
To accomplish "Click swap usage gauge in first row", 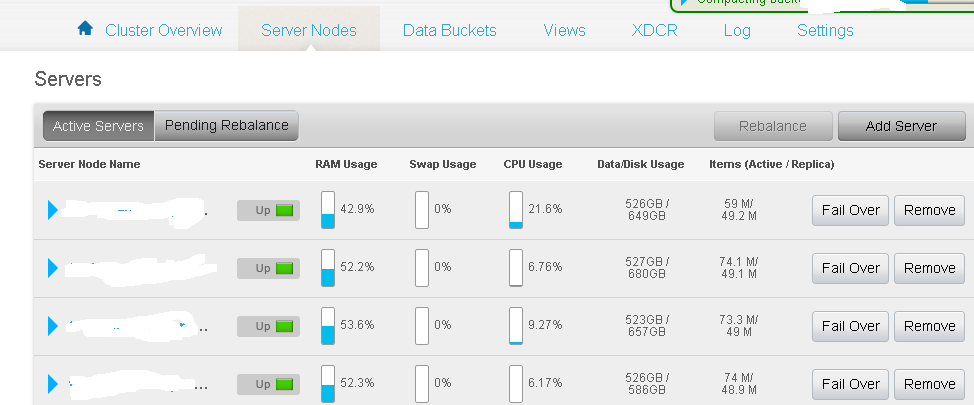I will (x=422, y=210).
